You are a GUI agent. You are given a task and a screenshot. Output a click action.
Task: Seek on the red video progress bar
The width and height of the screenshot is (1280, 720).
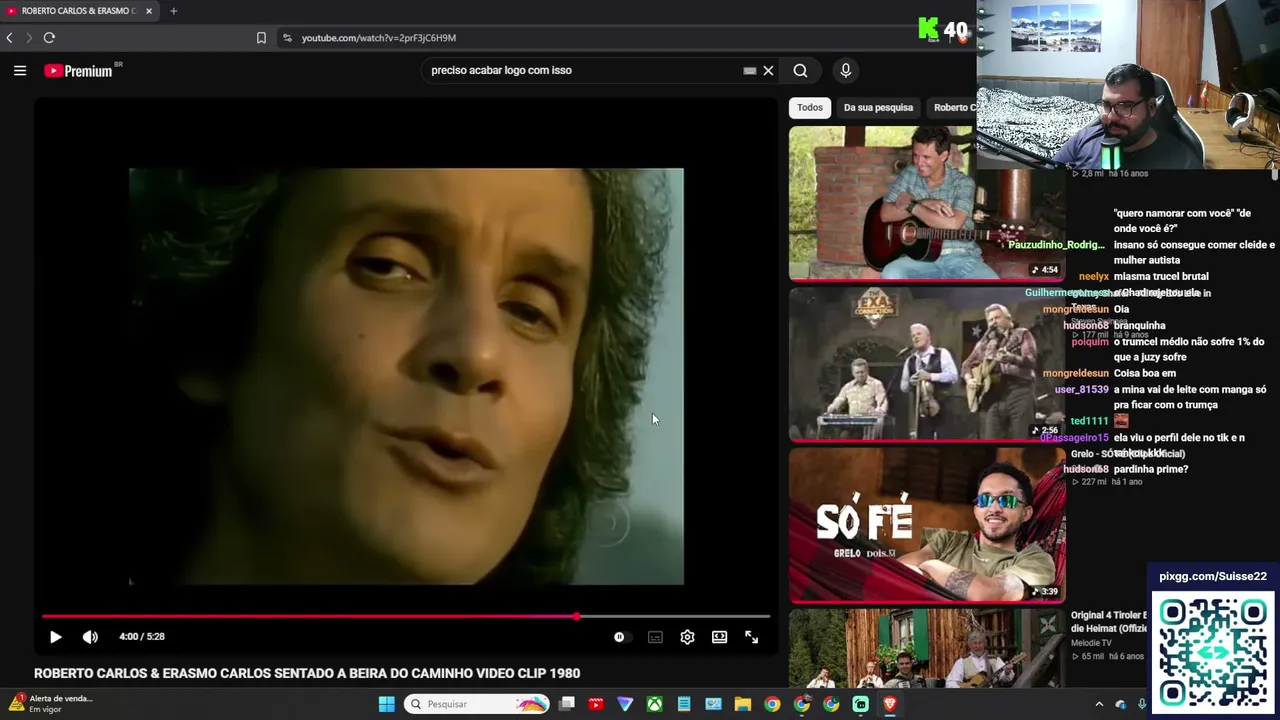click(406, 616)
